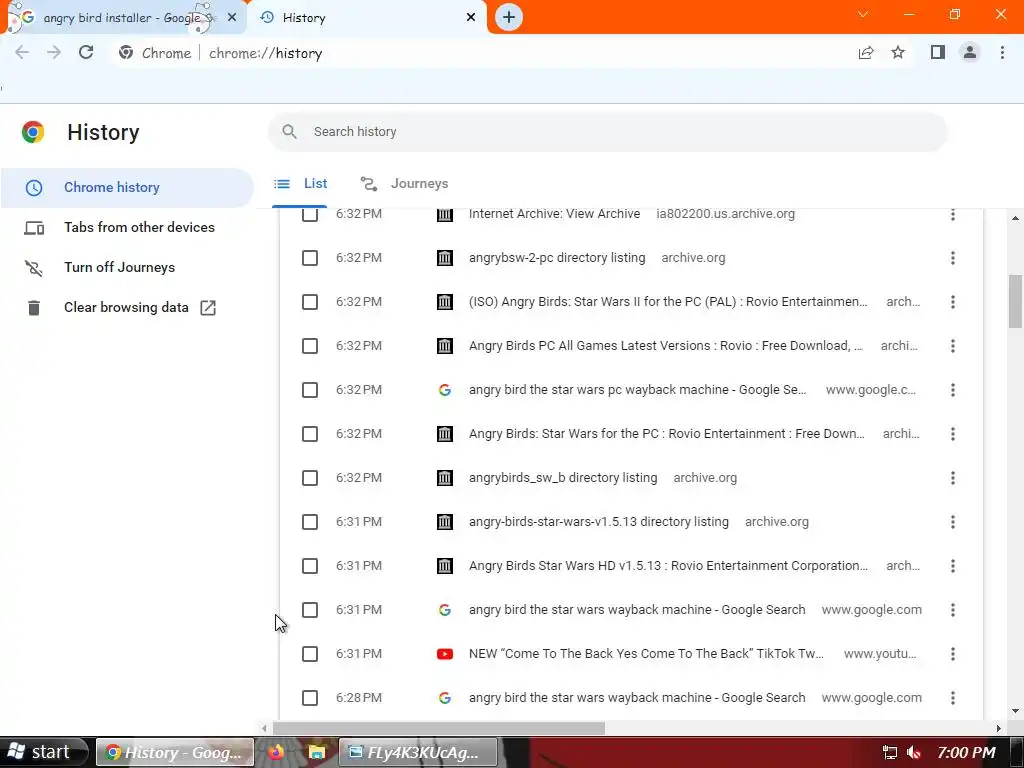The width and height of the screenshot is (1024, 768).
Task: Go back with the back arrow
Action: click(22, 52)
